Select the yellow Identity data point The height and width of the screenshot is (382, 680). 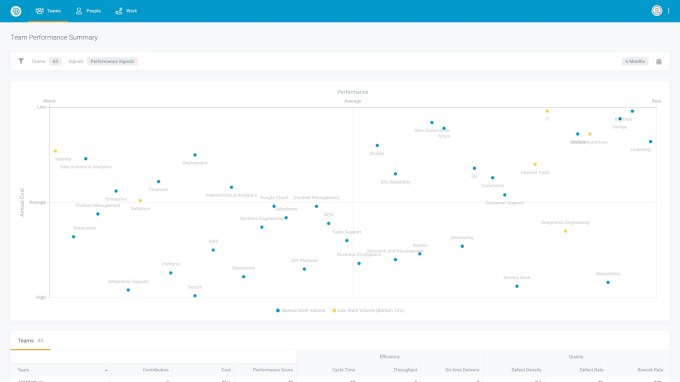point(55,151)
